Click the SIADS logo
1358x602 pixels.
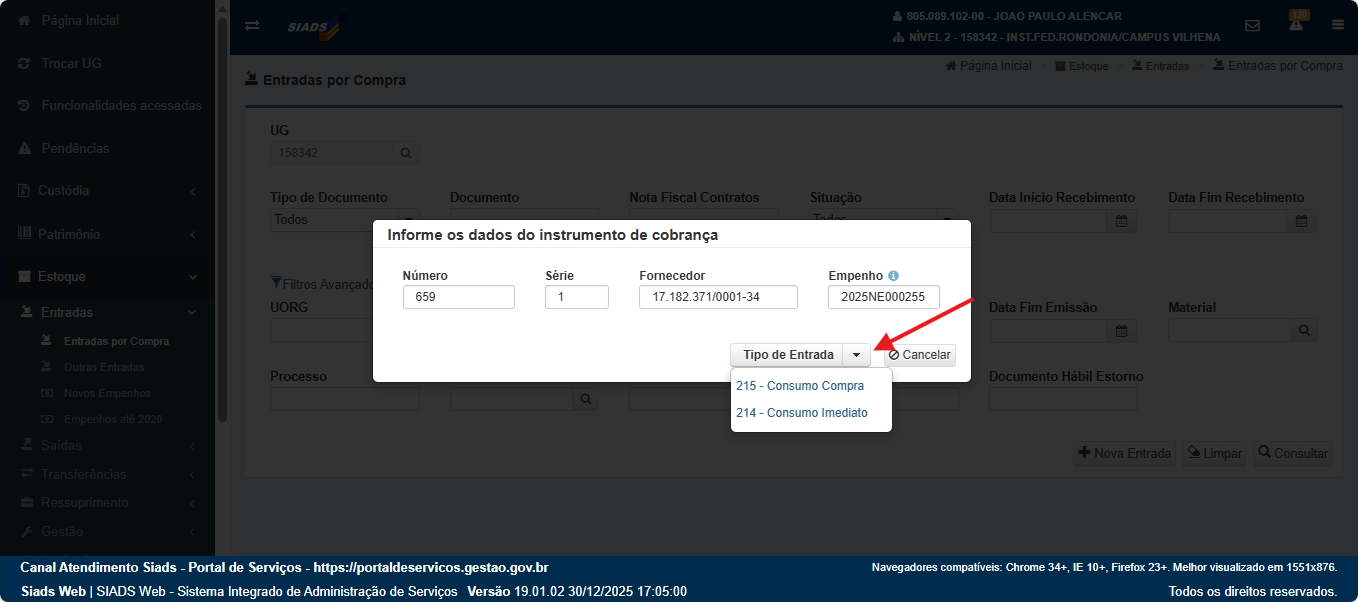313,26
